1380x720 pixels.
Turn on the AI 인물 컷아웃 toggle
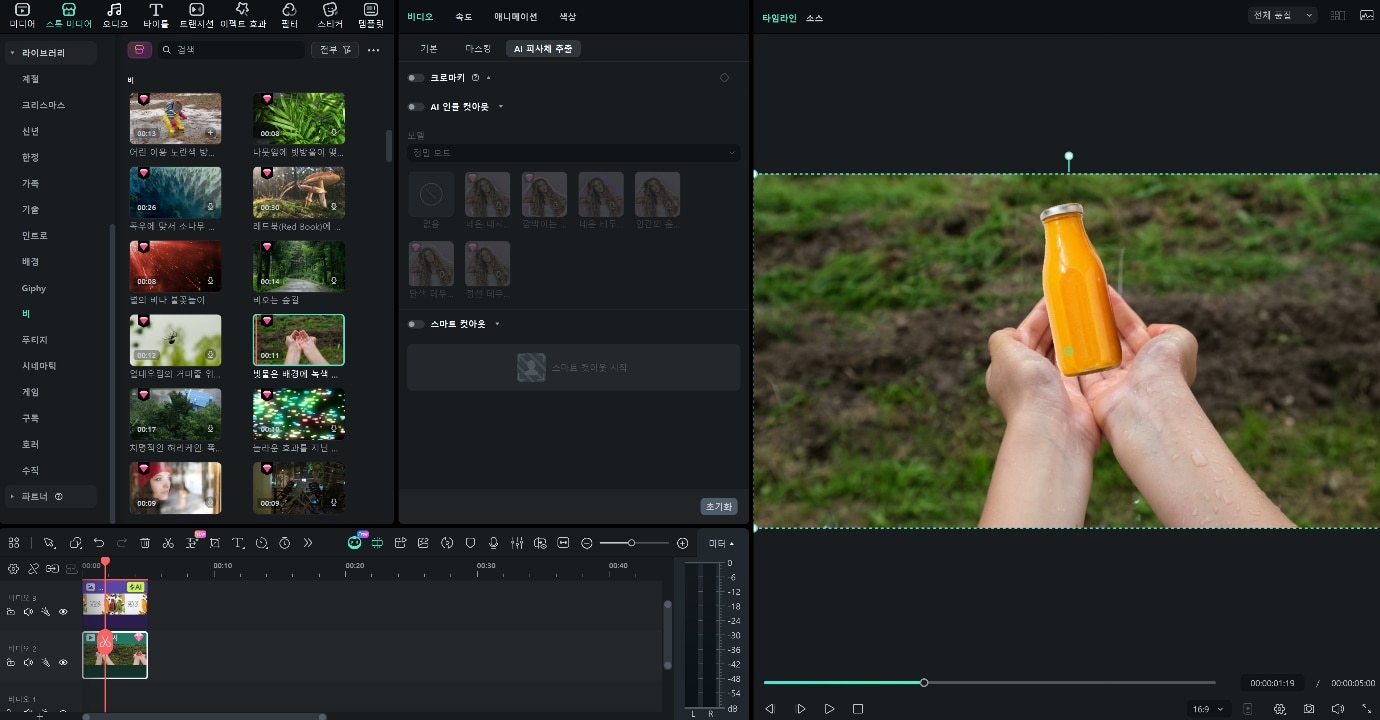click(x=416, y=107)
